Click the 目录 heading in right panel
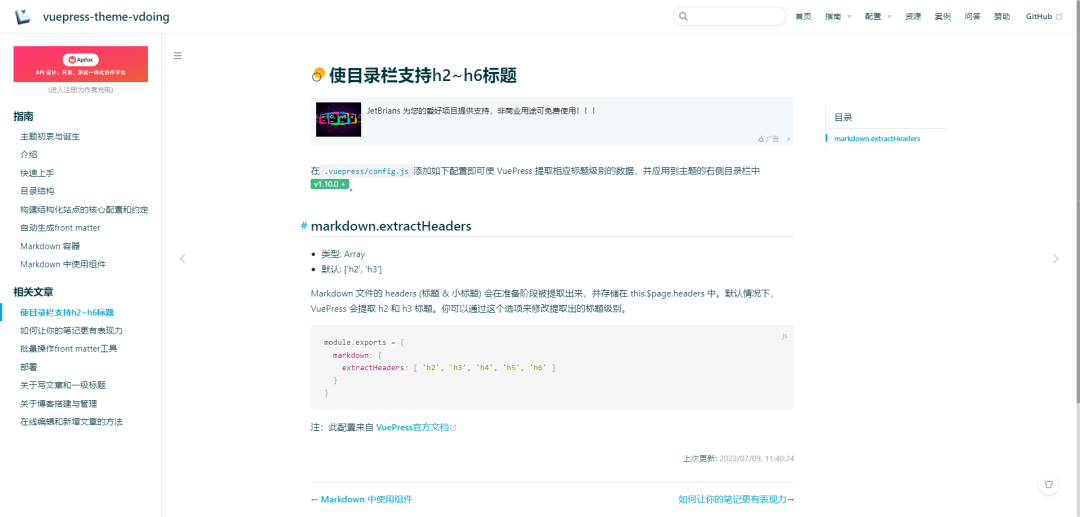 coord(844,118)
